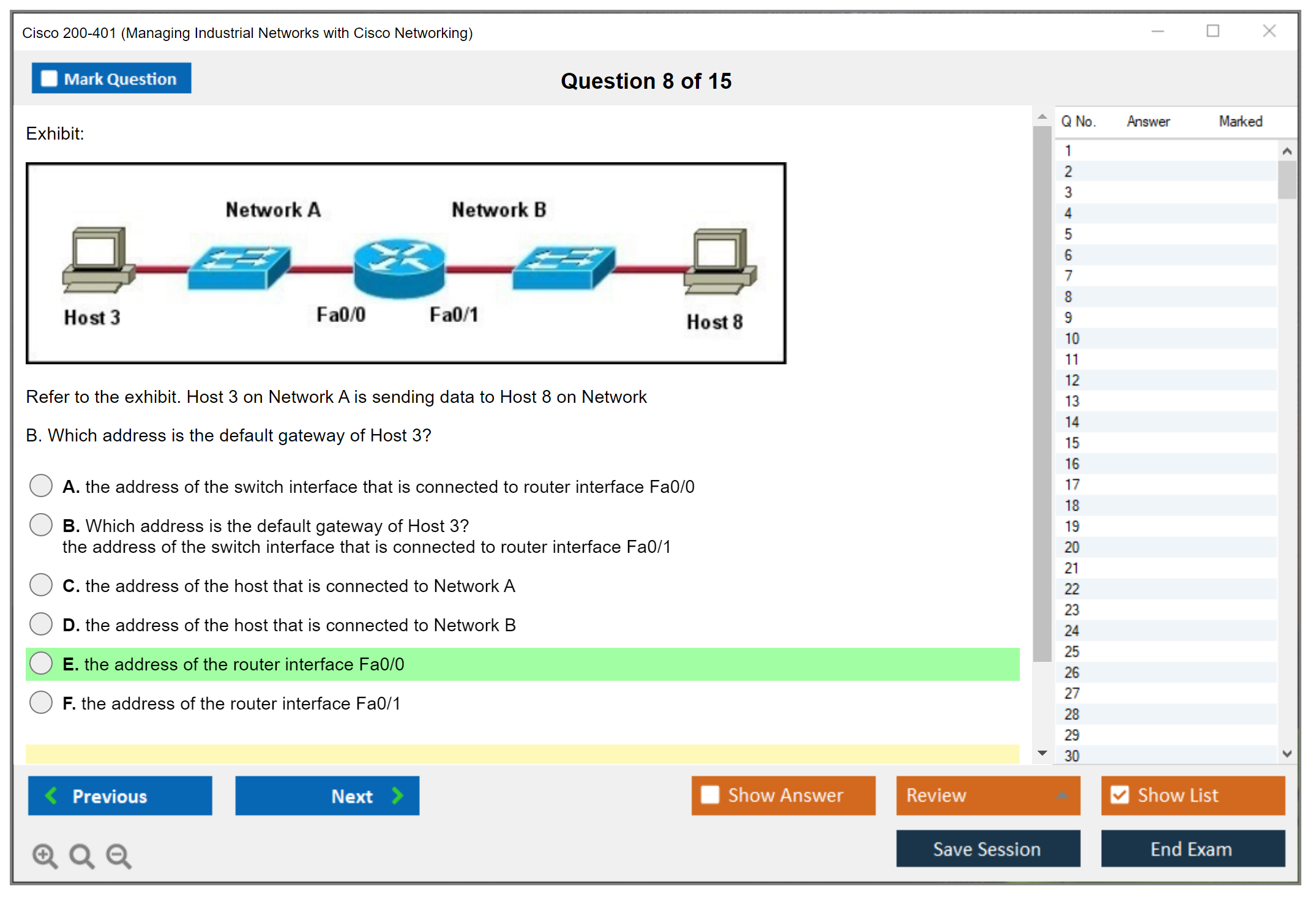
Task: Click the Network B switch icon
Action: click(x=563, y=267)
